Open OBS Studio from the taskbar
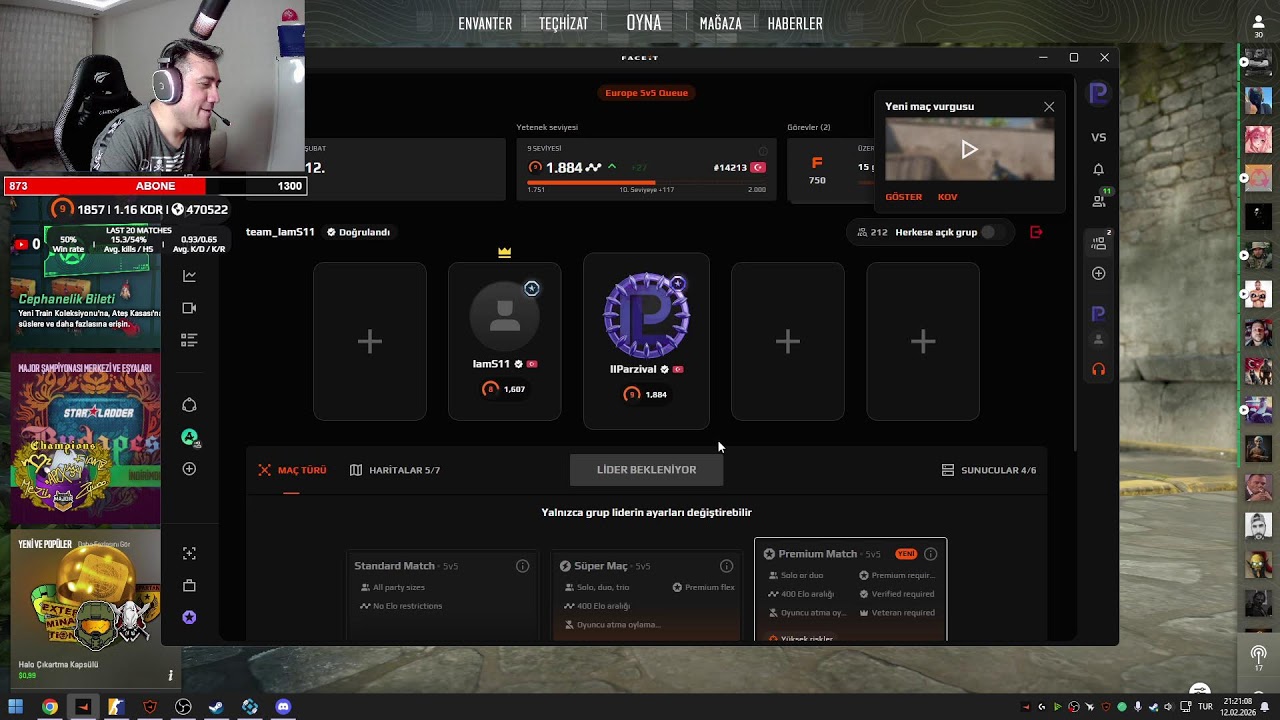Screen dimensions: 1280x720 (x=183, y=707)
